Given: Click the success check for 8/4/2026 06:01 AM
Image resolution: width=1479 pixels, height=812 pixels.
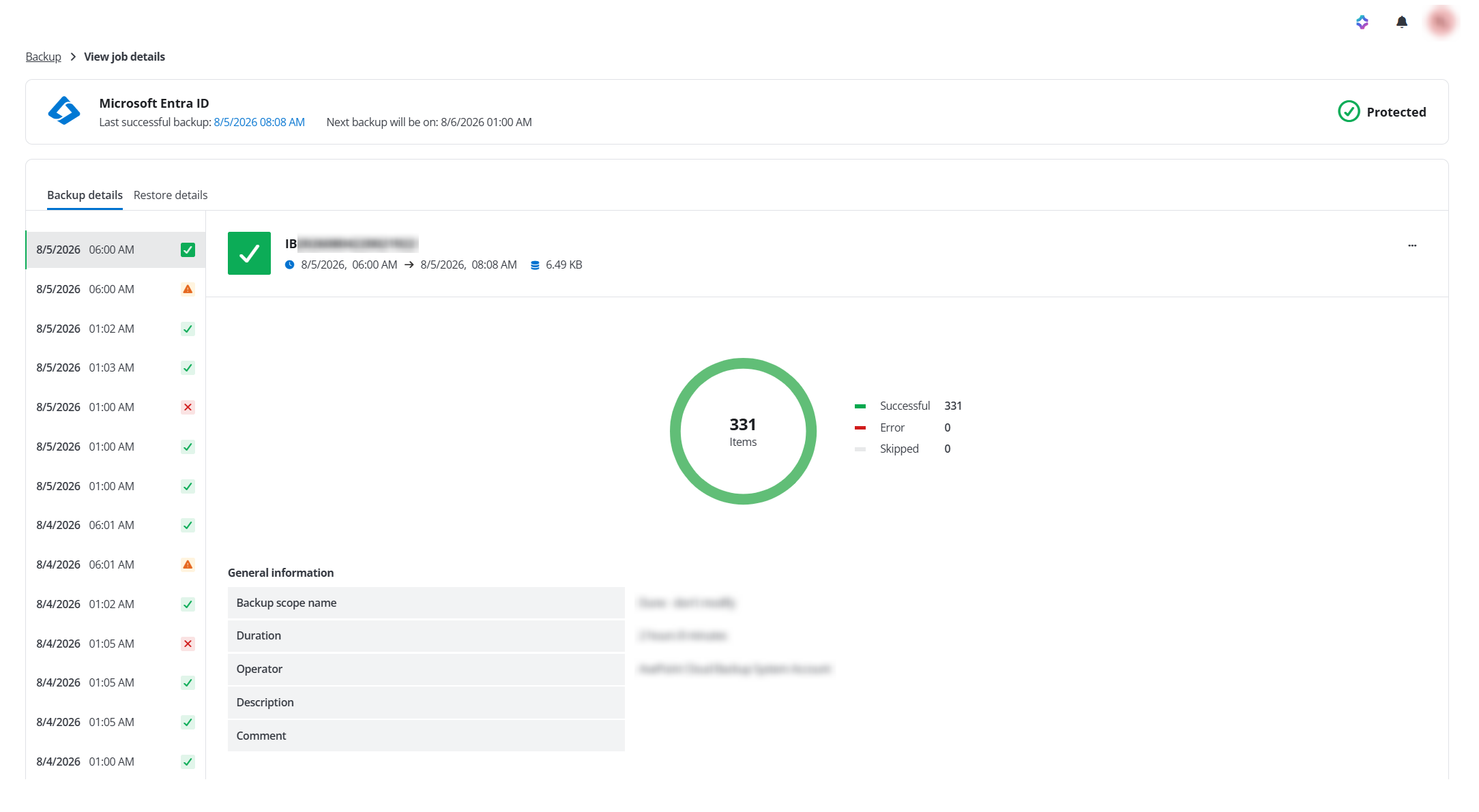Looking at the screenshot, I should [x=188, y=526].
